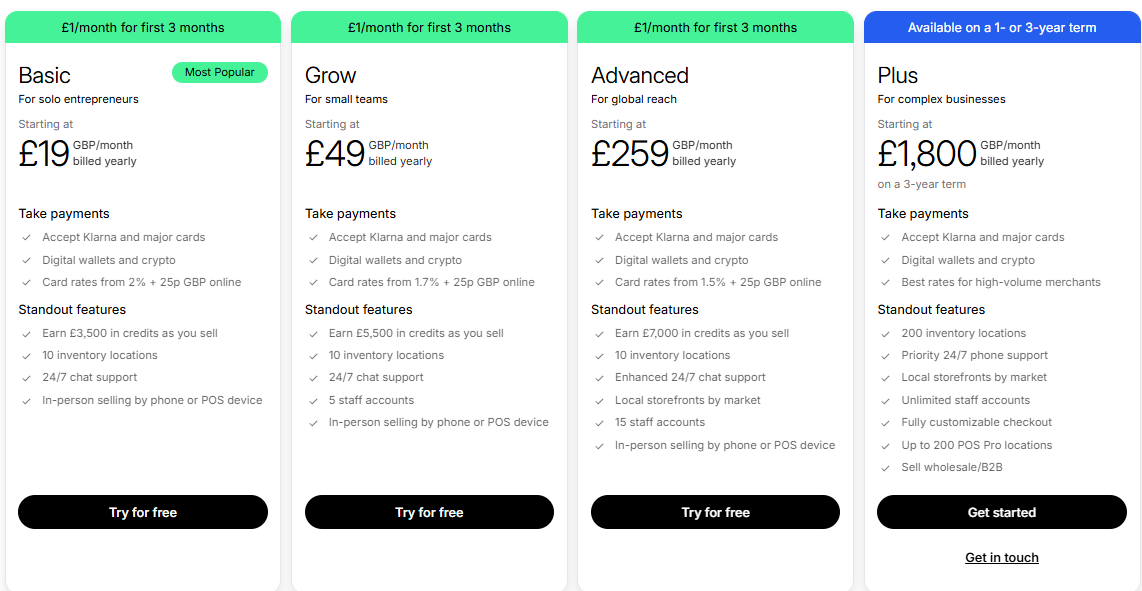Click checkmark next to Earn £5,500 in credits

coord(312,334)
